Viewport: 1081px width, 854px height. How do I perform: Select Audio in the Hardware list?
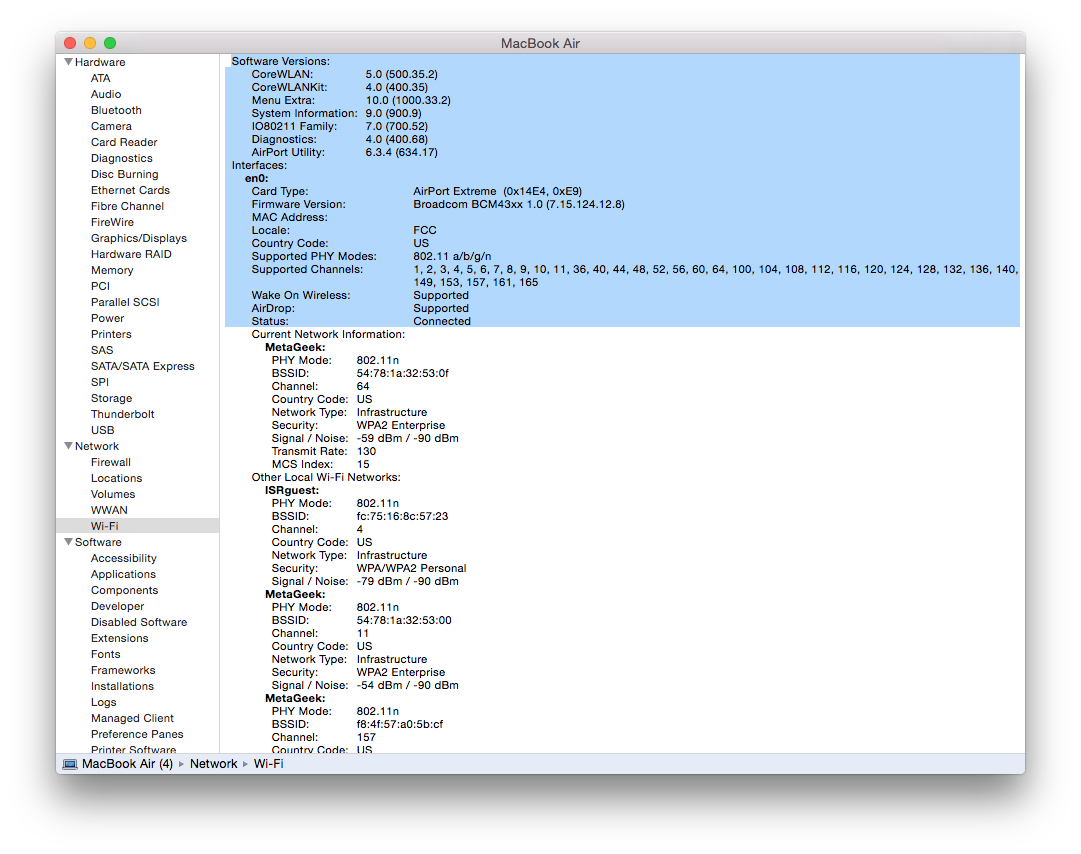click(106, 94)
